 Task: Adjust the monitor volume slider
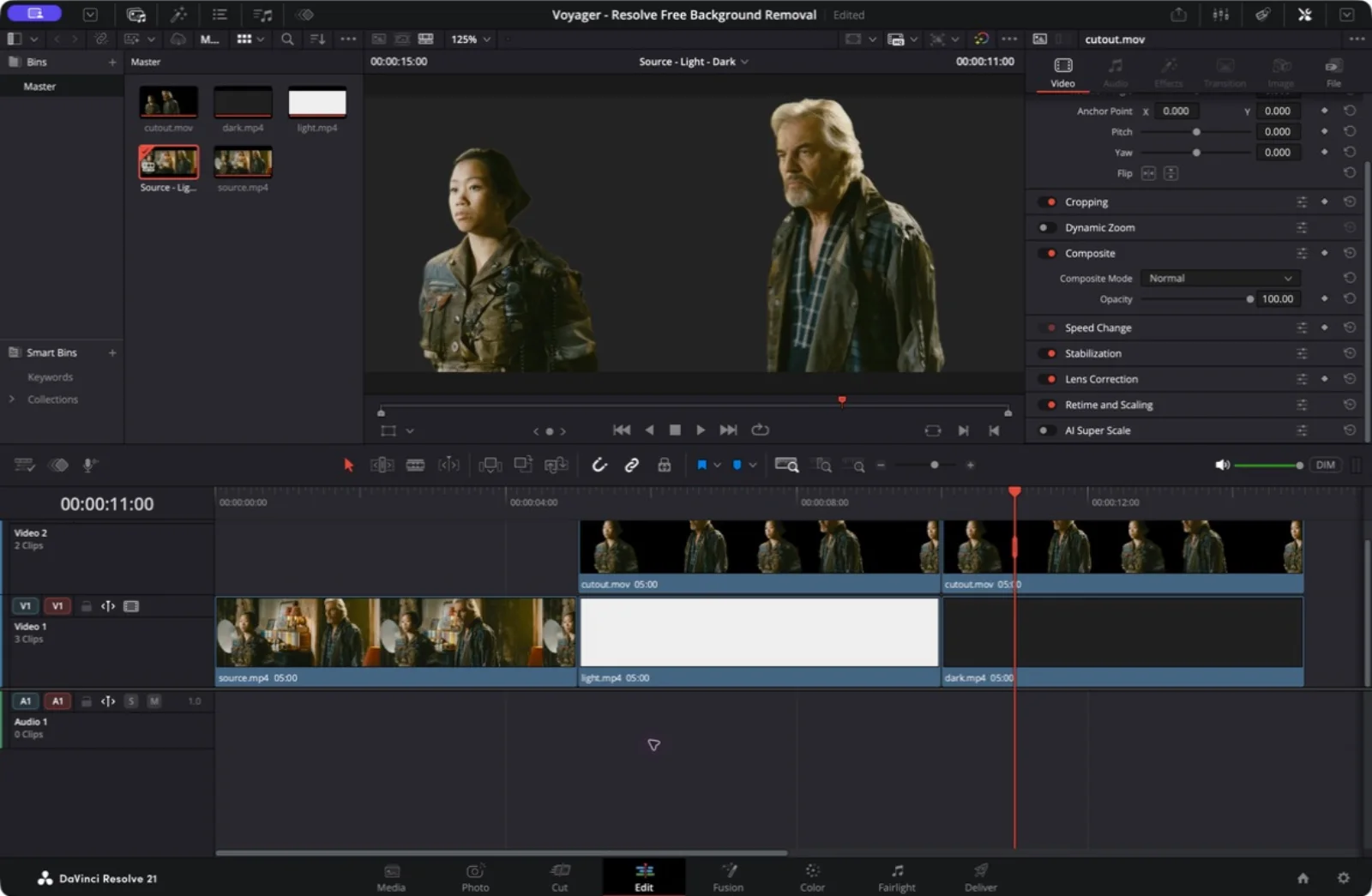[1268, 465]
